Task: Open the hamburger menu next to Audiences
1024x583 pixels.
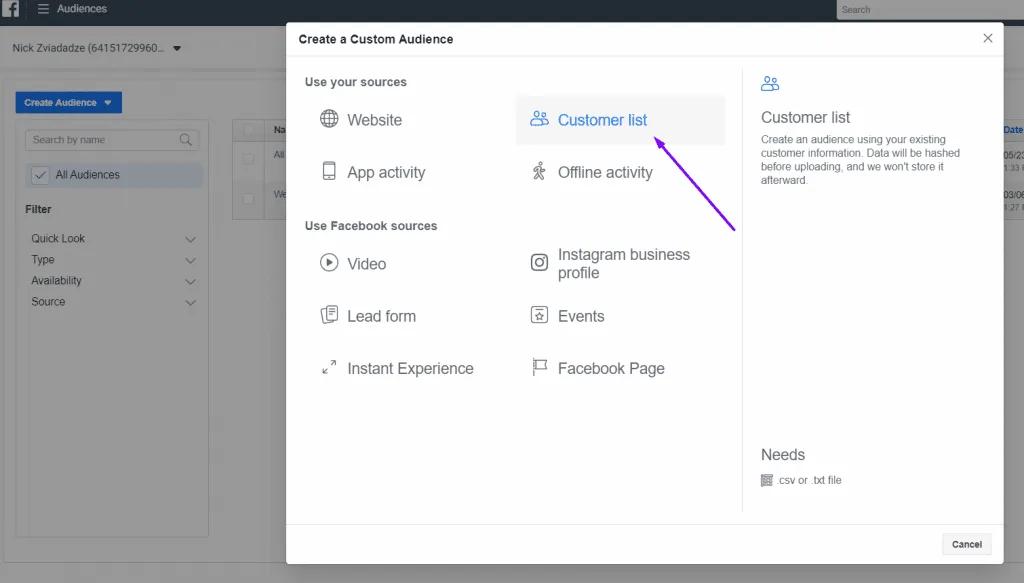Action: tap(43, 8)
